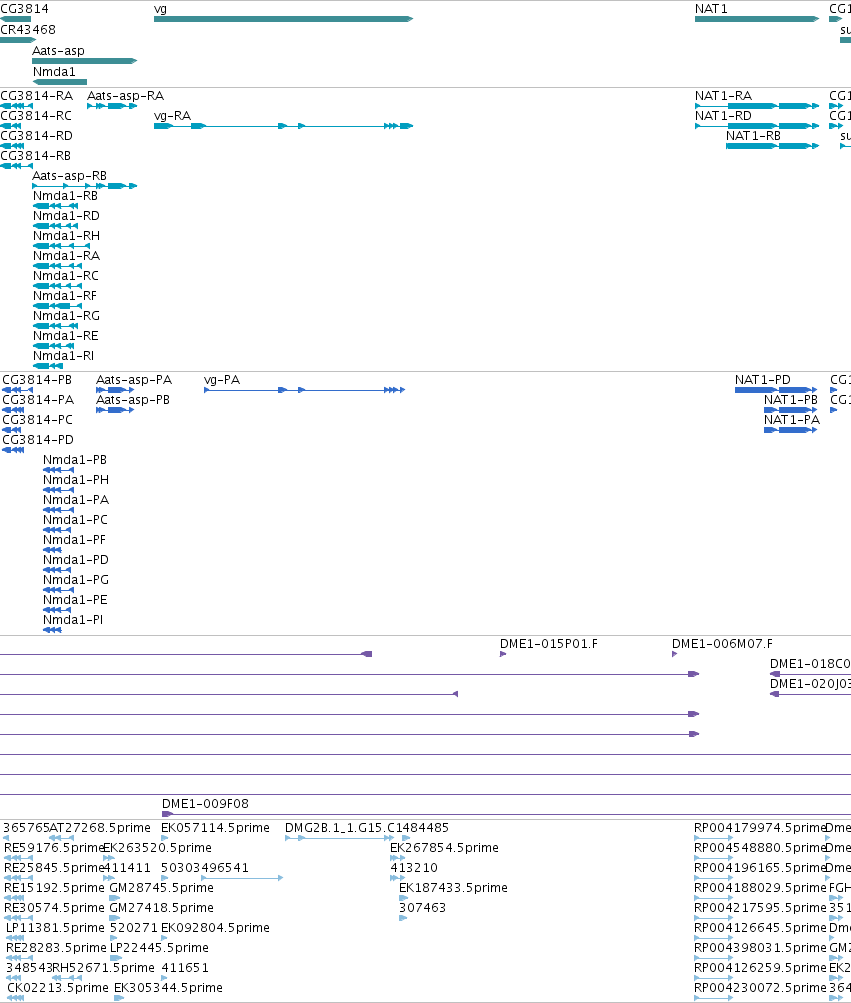Viewport: 851px width, 1003px height.
Task: Click the Nmda1-PE protein label
Action: click(75, 599)
